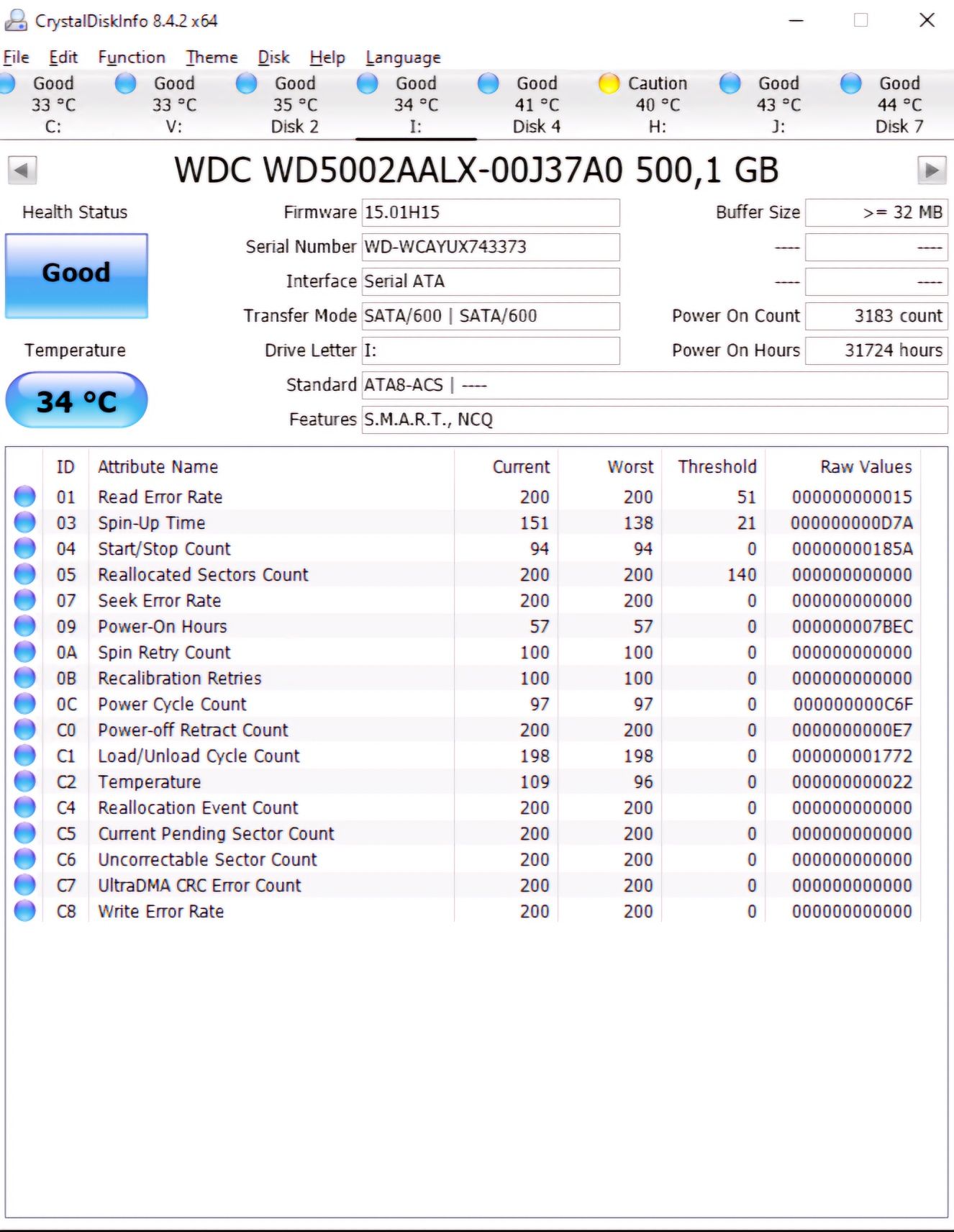Click the yellow Caution status icon
The height and width of the screenshot is (1232, 954).
click(609, 83)
